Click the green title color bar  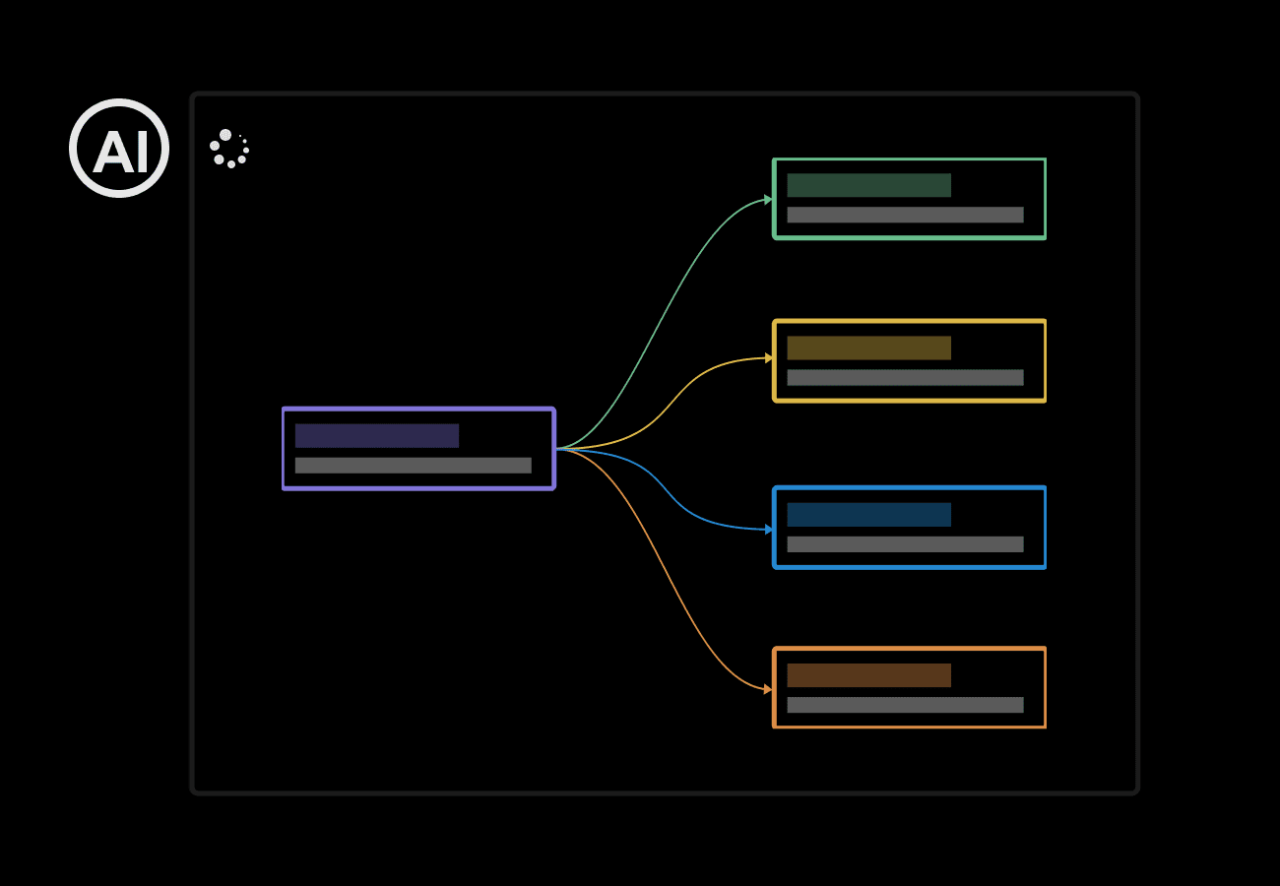point(868,184)
